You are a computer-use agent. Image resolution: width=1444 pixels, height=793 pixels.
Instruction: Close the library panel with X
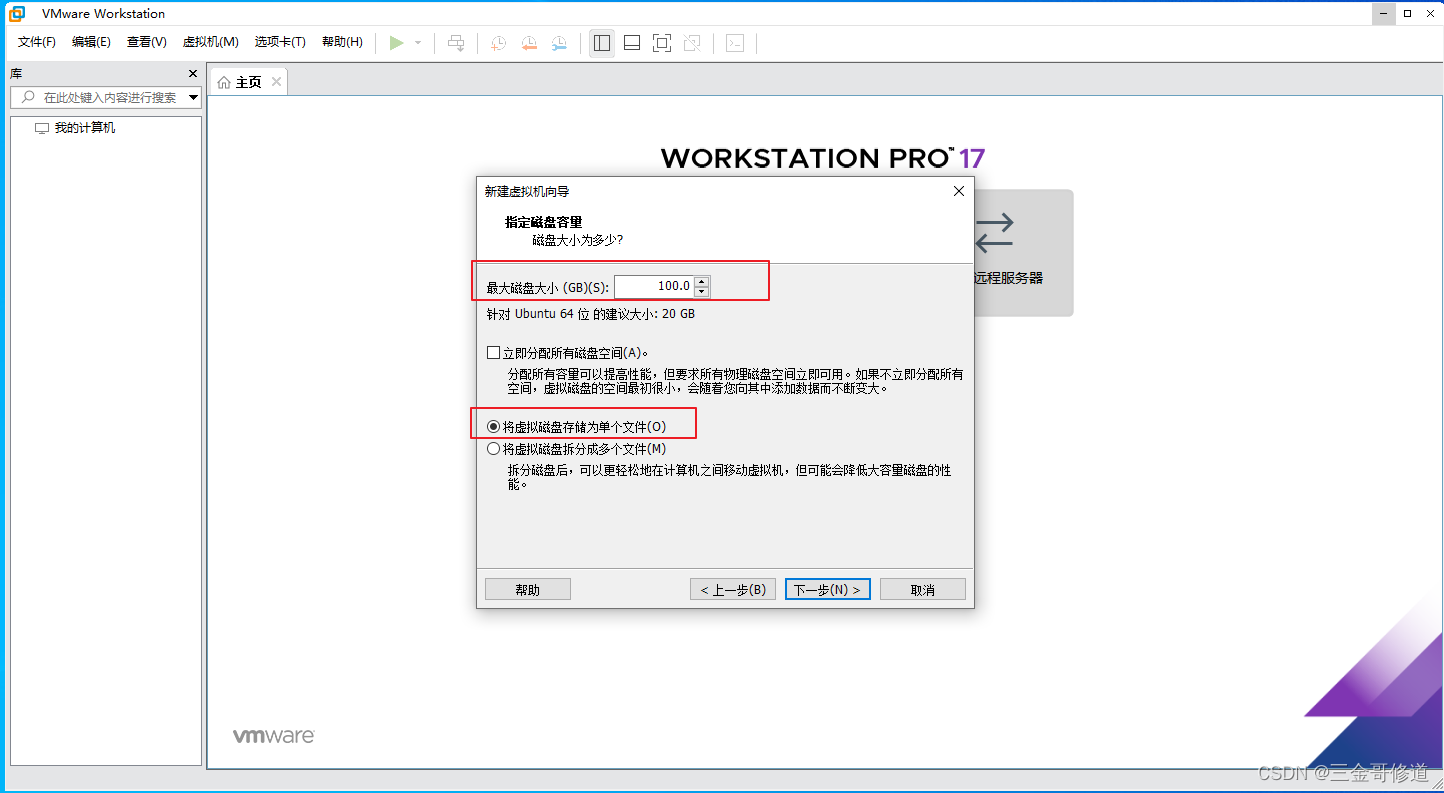(193, 74)
